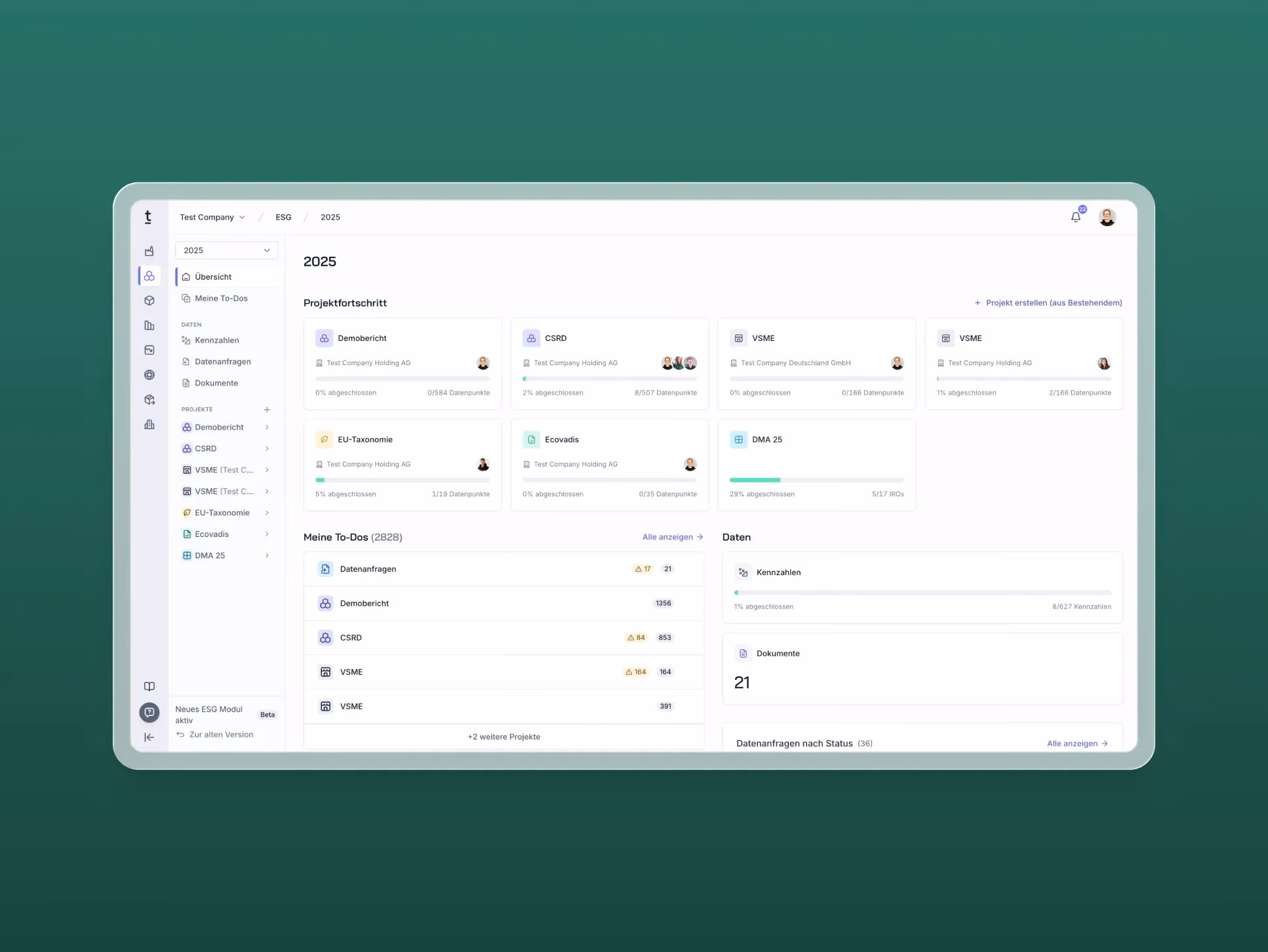Click Zur alten Version link

[215, 735]
